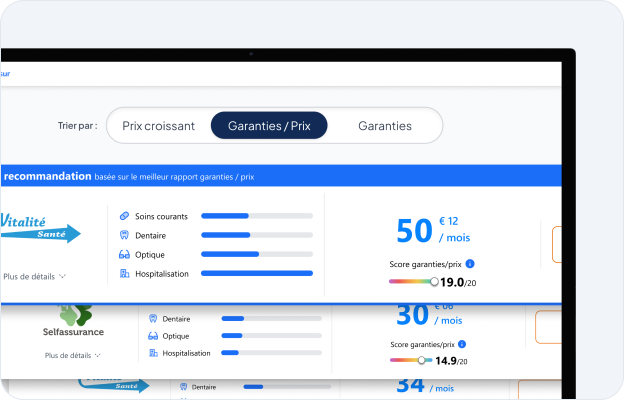Click the Dentaire tooth icon in Vitalité card

pos(124,235)
